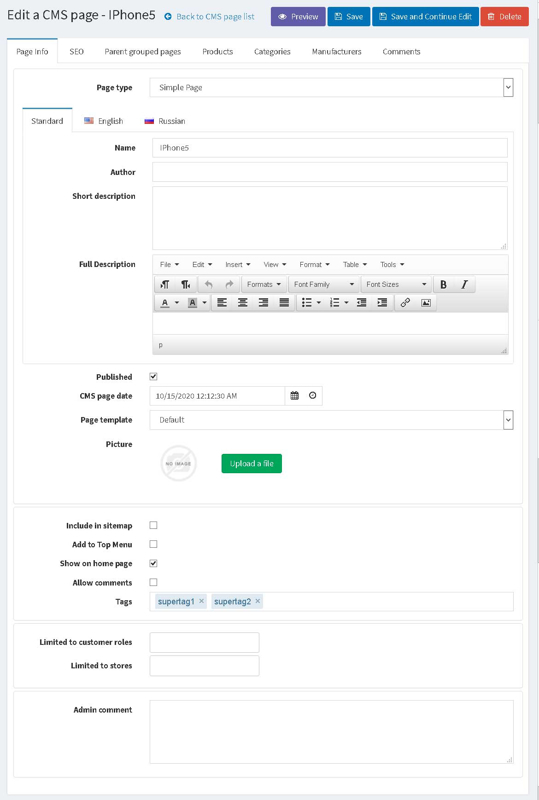Viewport: 539px width, 800px height.
Task: Remove the supertag1 tag
Action: click(x=202, y=601)
